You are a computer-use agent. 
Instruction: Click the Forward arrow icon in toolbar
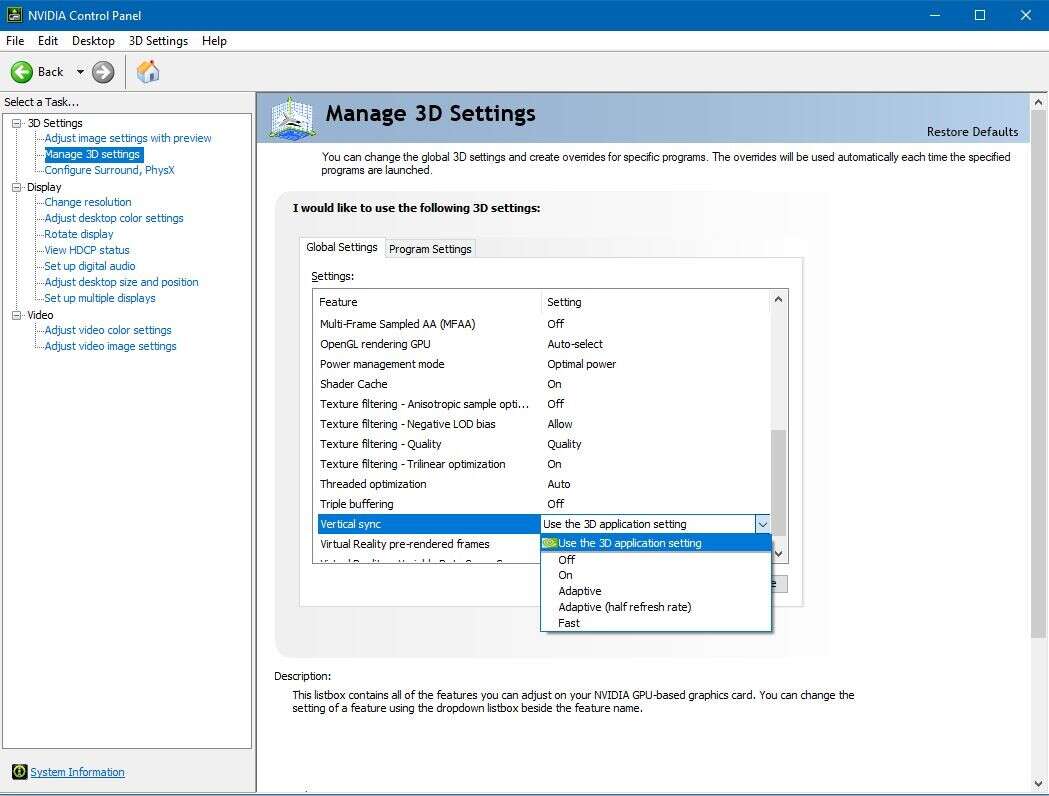pos(103,72)
